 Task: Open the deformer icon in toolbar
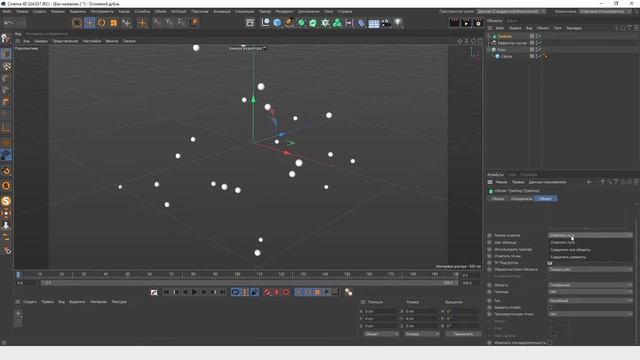(x=361, y=23)
